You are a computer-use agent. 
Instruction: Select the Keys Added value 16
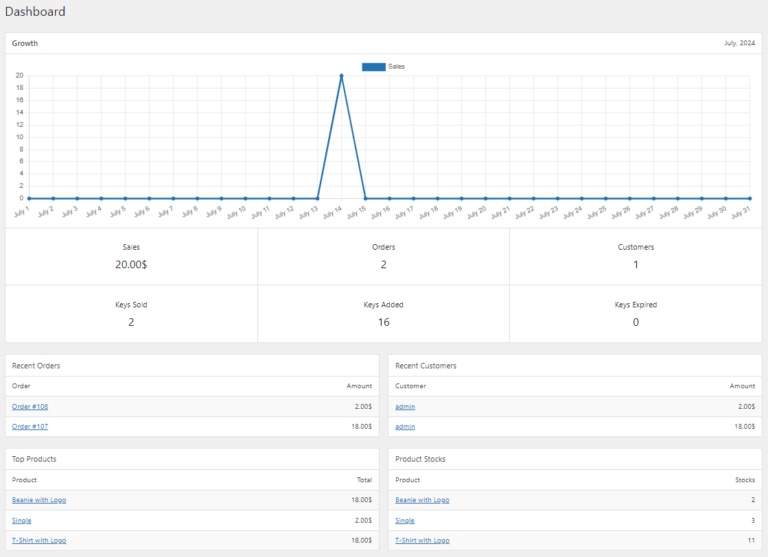[384, 322]
